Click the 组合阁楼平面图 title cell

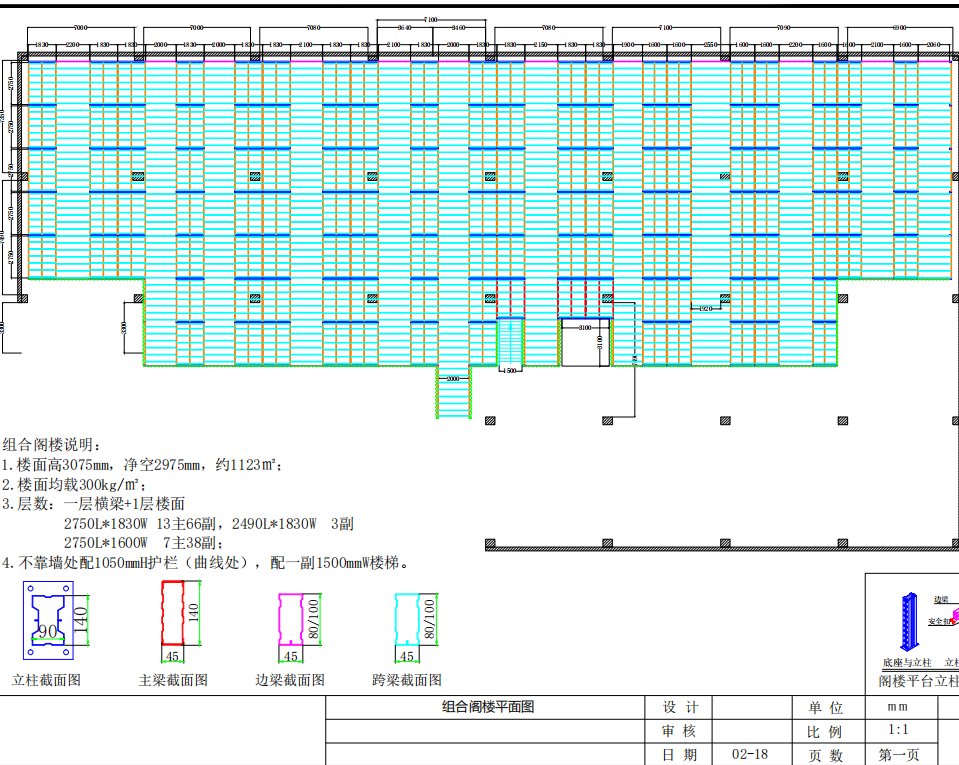488,707
